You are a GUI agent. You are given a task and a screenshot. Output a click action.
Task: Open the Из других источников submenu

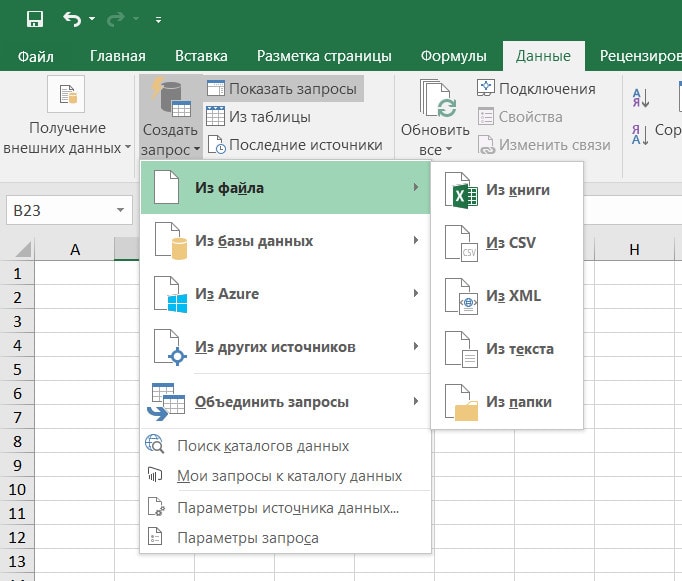tap(285, 347)
